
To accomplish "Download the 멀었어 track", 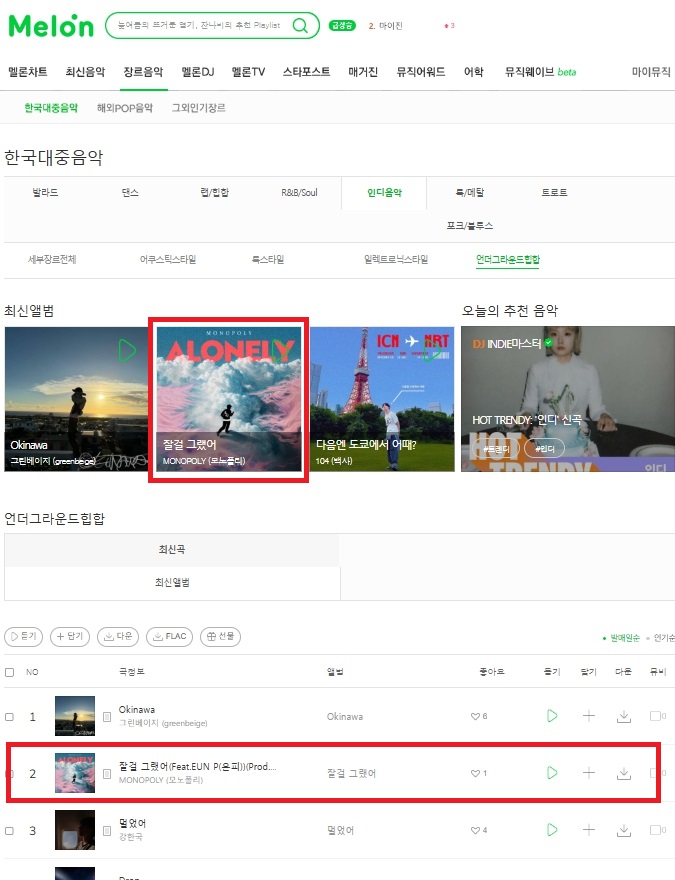I will (624, 830).
